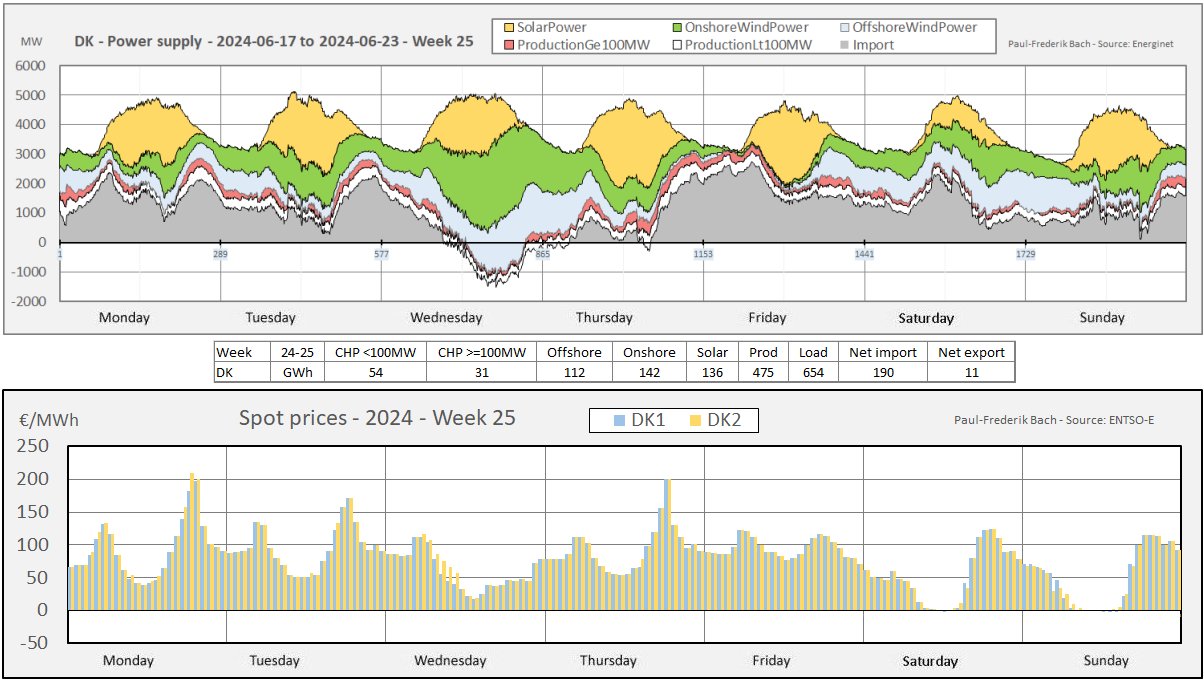
Task: Click the 1729 x-axis marker on power chart
Action: pos(1026,255)
